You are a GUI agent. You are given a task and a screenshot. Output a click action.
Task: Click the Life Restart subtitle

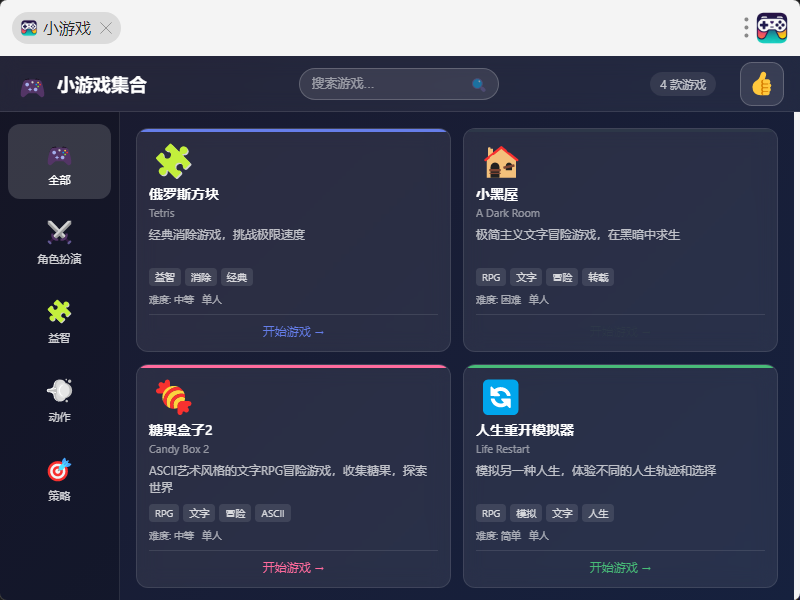(503, 449)
